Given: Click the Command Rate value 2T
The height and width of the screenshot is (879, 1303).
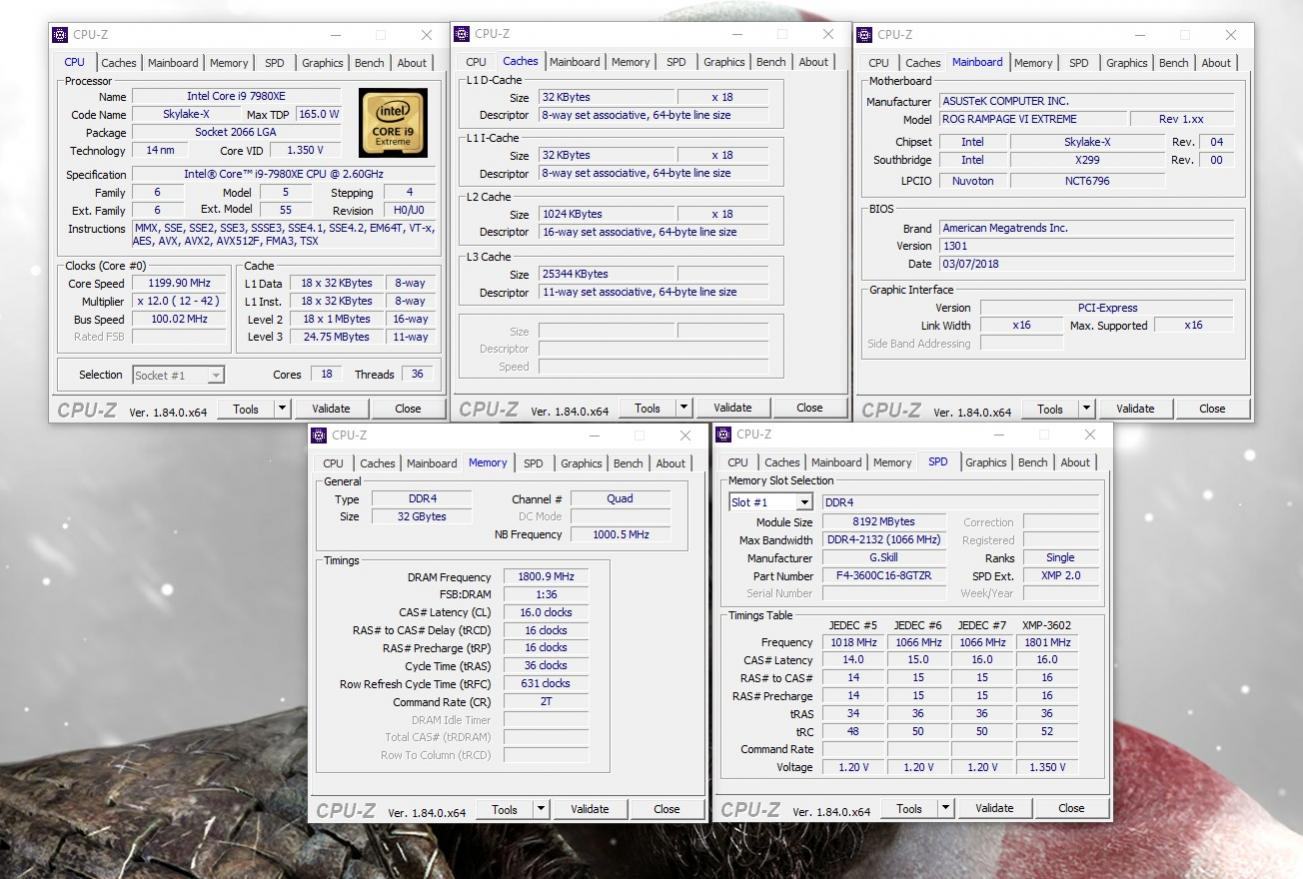Looking at the screenshot, I should click(x=545, y=702).
